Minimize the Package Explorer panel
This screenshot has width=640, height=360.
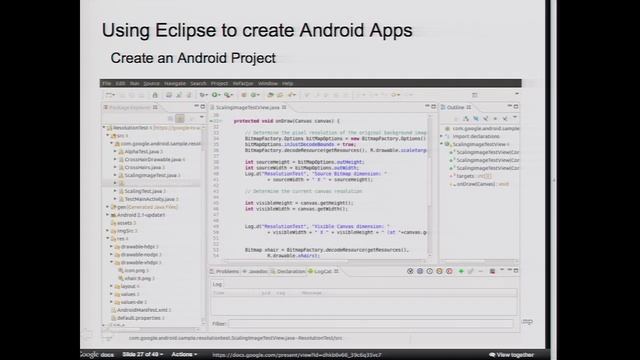196,107
